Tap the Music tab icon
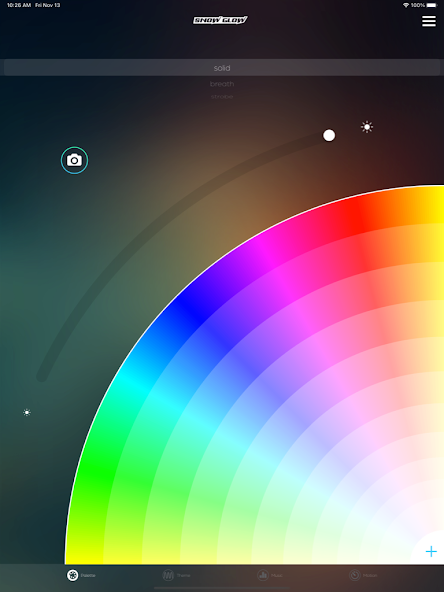This screenshot has width=444, height=592. (263, 575)
